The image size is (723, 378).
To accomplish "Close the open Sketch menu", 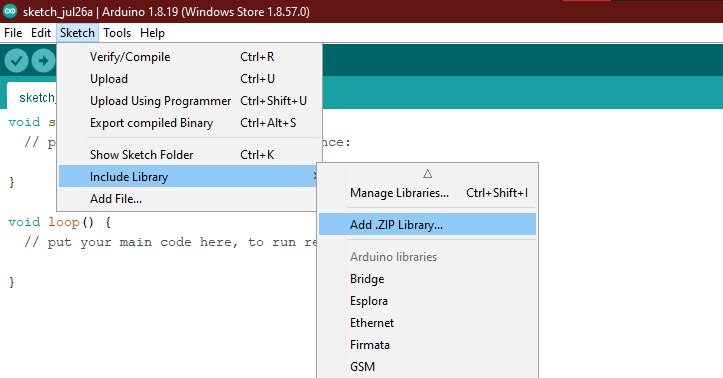I will click(x=77, y=33).
